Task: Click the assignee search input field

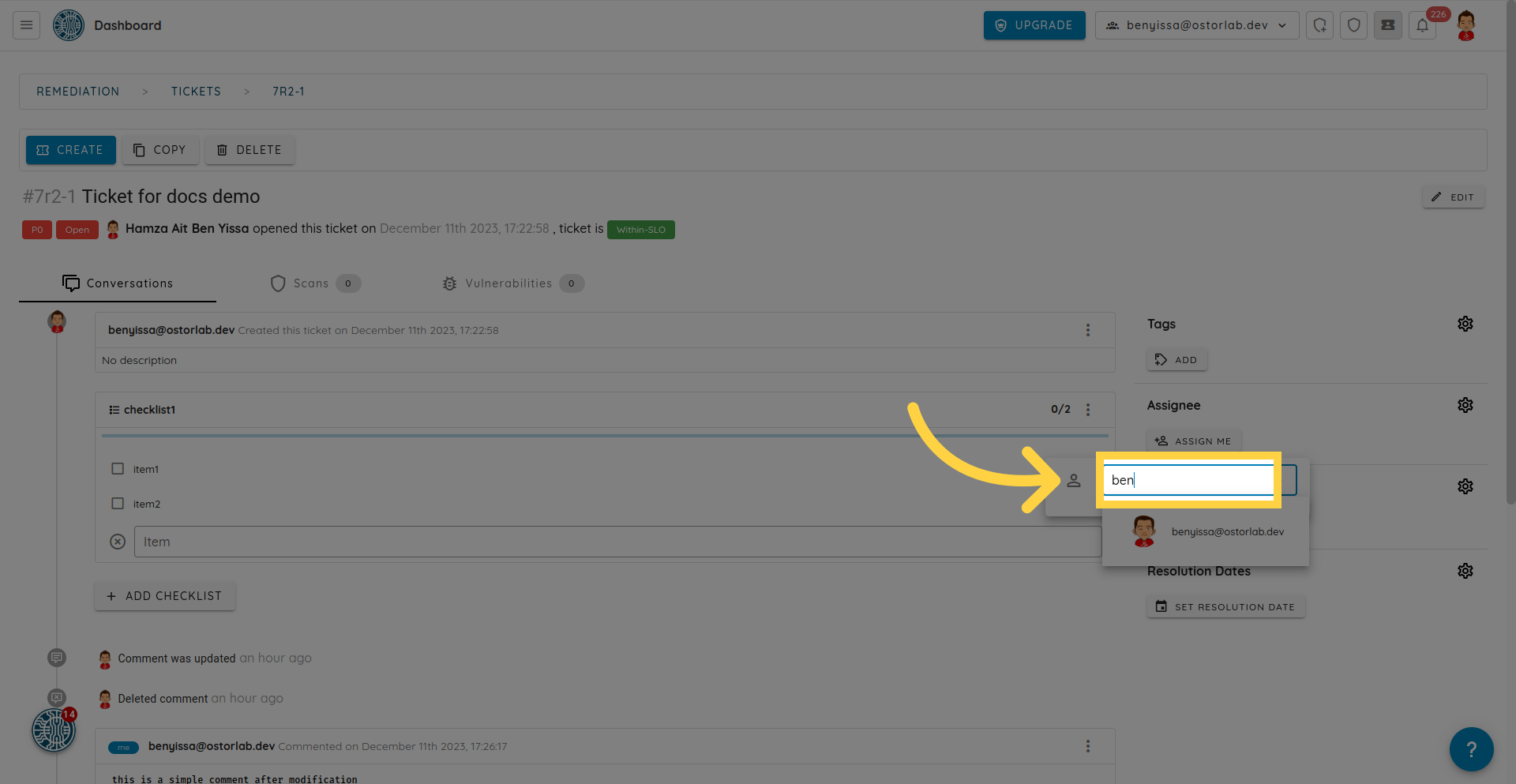Action: point(1188,480)
